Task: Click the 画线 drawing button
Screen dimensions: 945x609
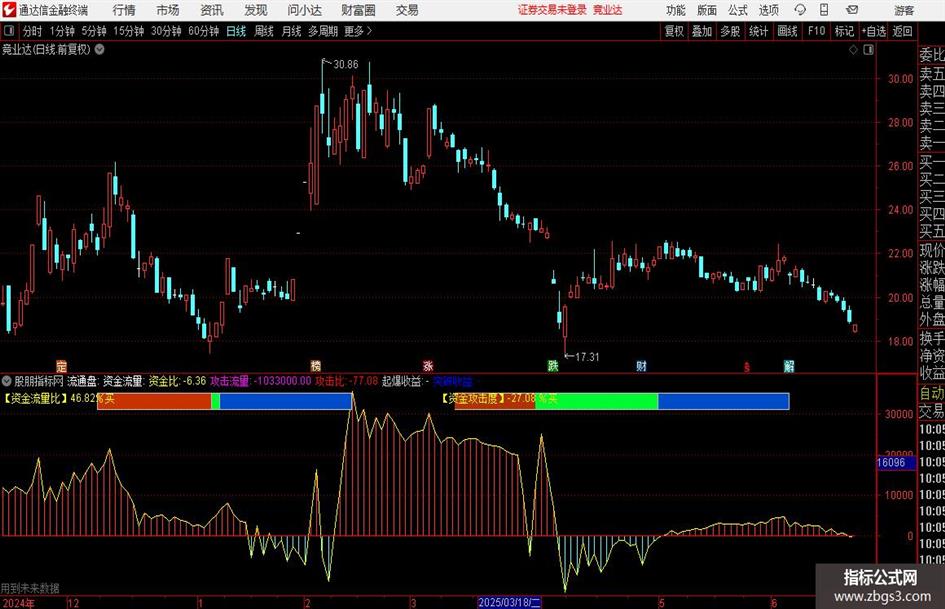Action: pyautogui.click(x=787, y=31)
